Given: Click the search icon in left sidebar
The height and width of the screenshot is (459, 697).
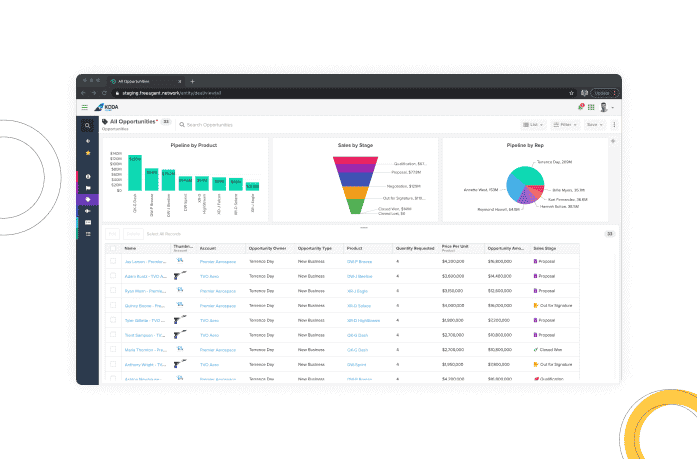Looking at the screenshot, I should tap(88, 126).
